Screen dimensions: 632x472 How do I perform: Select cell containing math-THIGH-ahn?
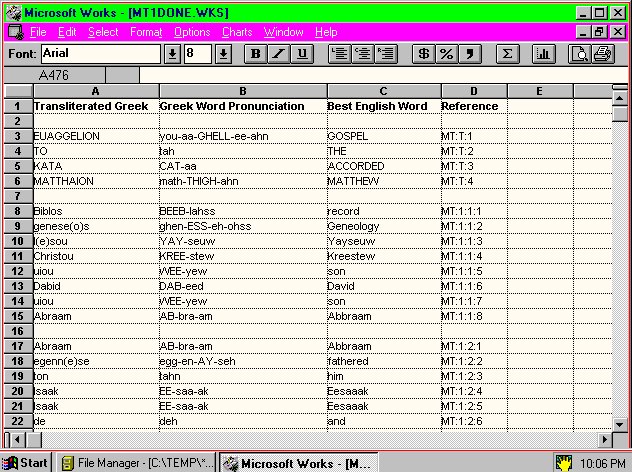click(x=243, y=181)
